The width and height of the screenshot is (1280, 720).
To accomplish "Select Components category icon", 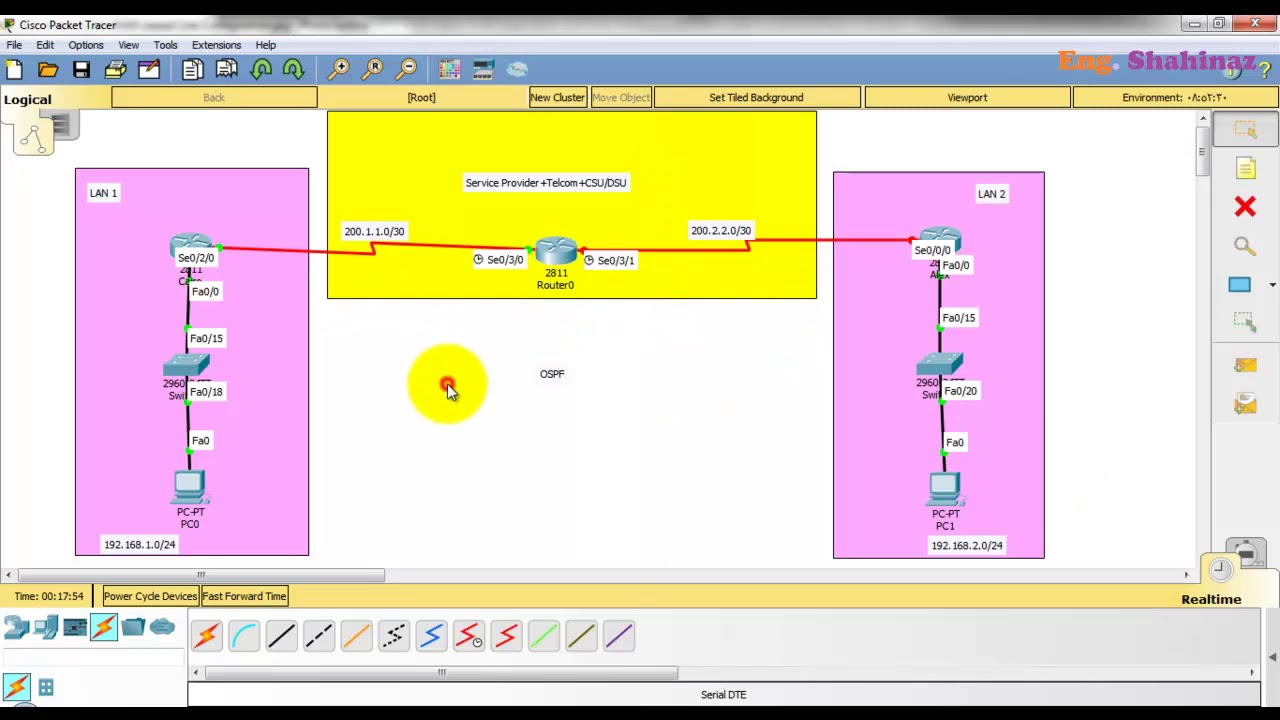I will pos(75,627).
